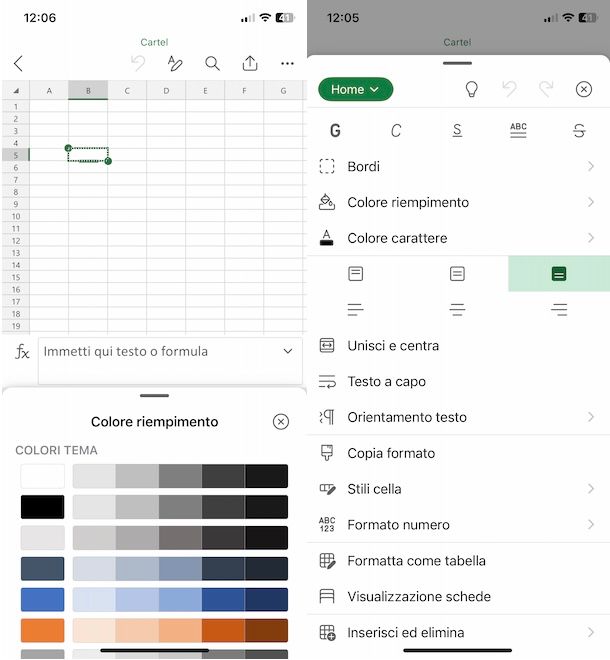This screenshot has width=610, height=660.
Task: Tap the fx function icon
Action: tap(22, 351)
